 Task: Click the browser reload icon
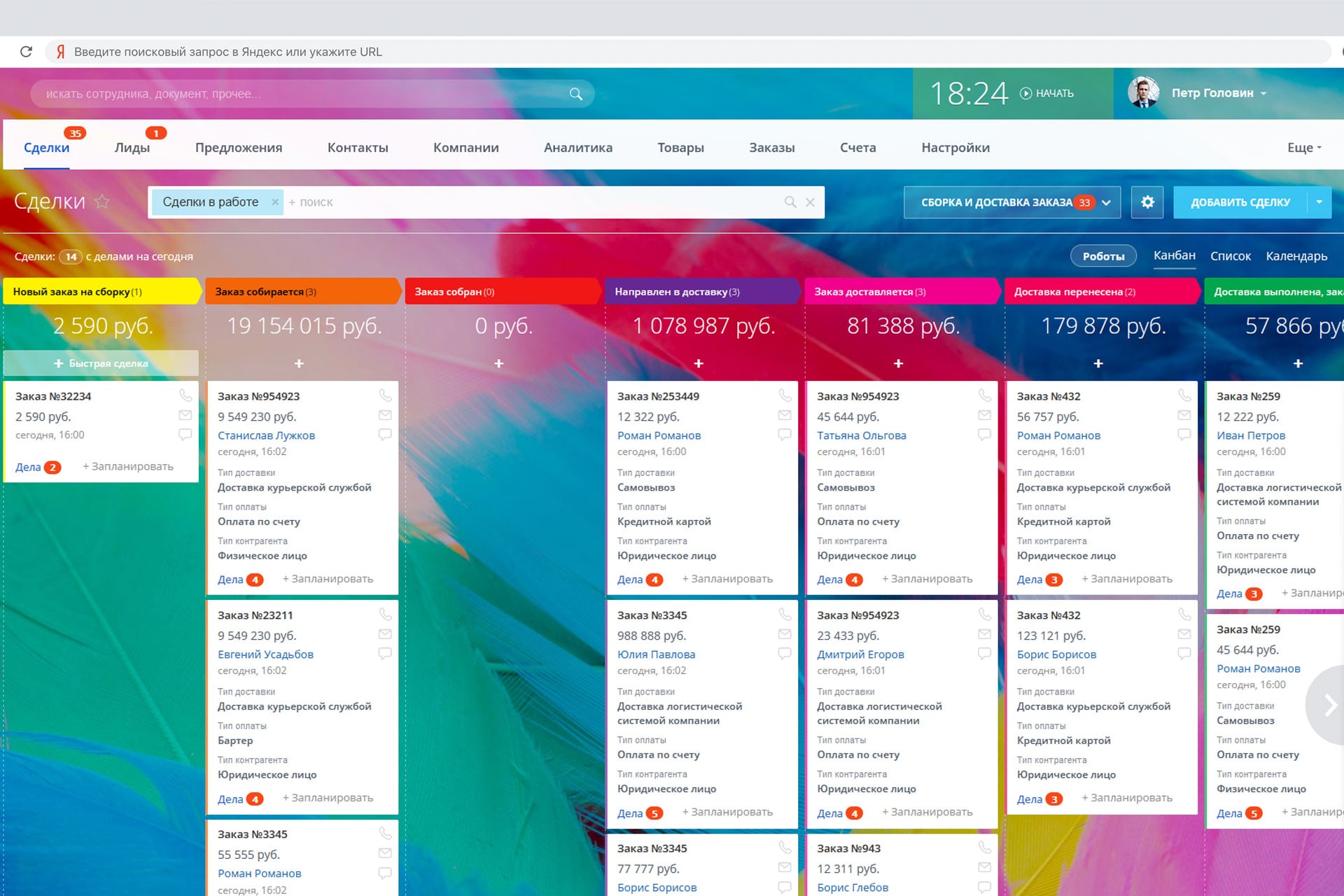[x=27, y=52]
